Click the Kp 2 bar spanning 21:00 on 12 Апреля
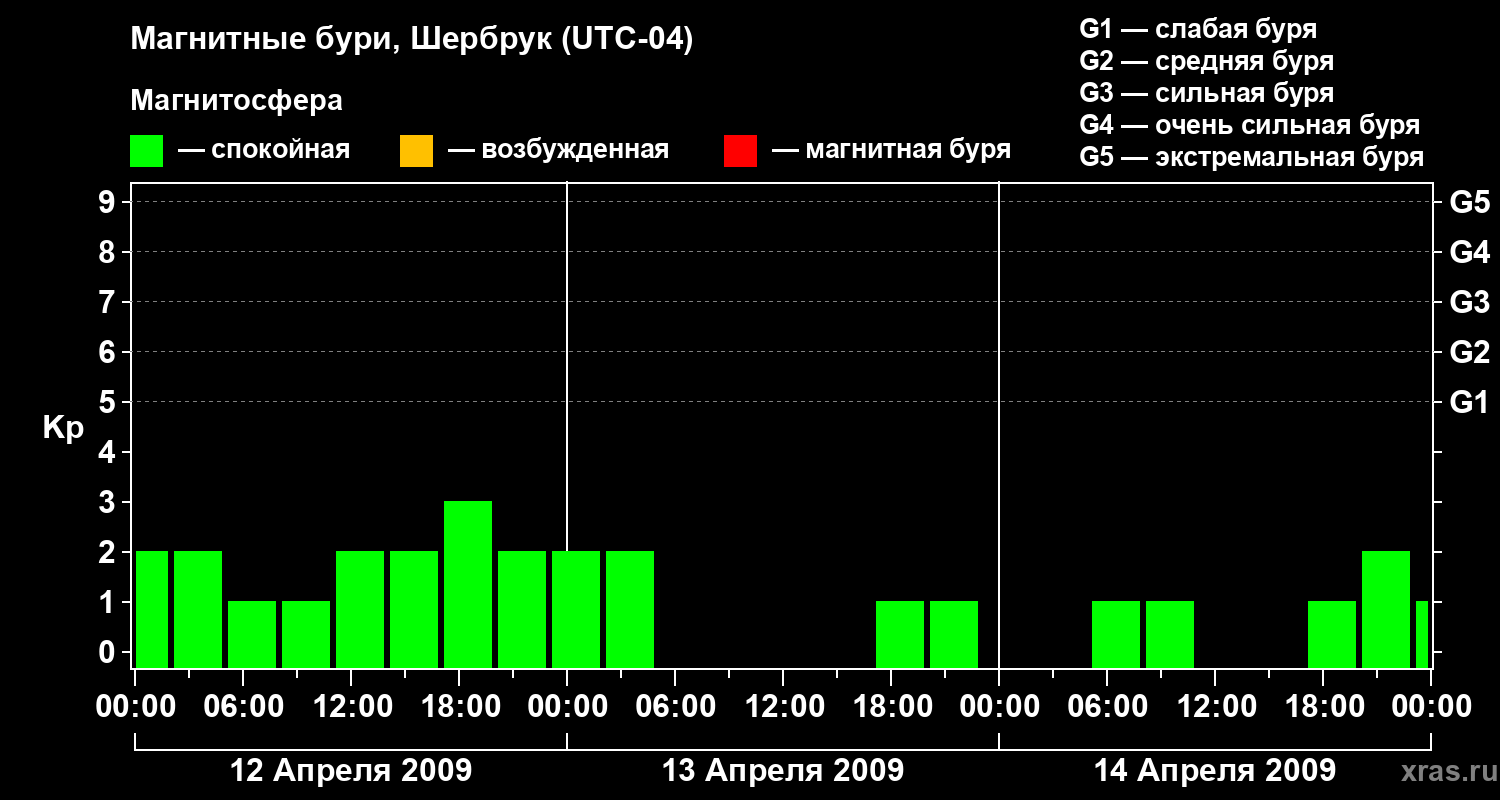The width and height of the screenshot is (1500, 800). point(522,609)
